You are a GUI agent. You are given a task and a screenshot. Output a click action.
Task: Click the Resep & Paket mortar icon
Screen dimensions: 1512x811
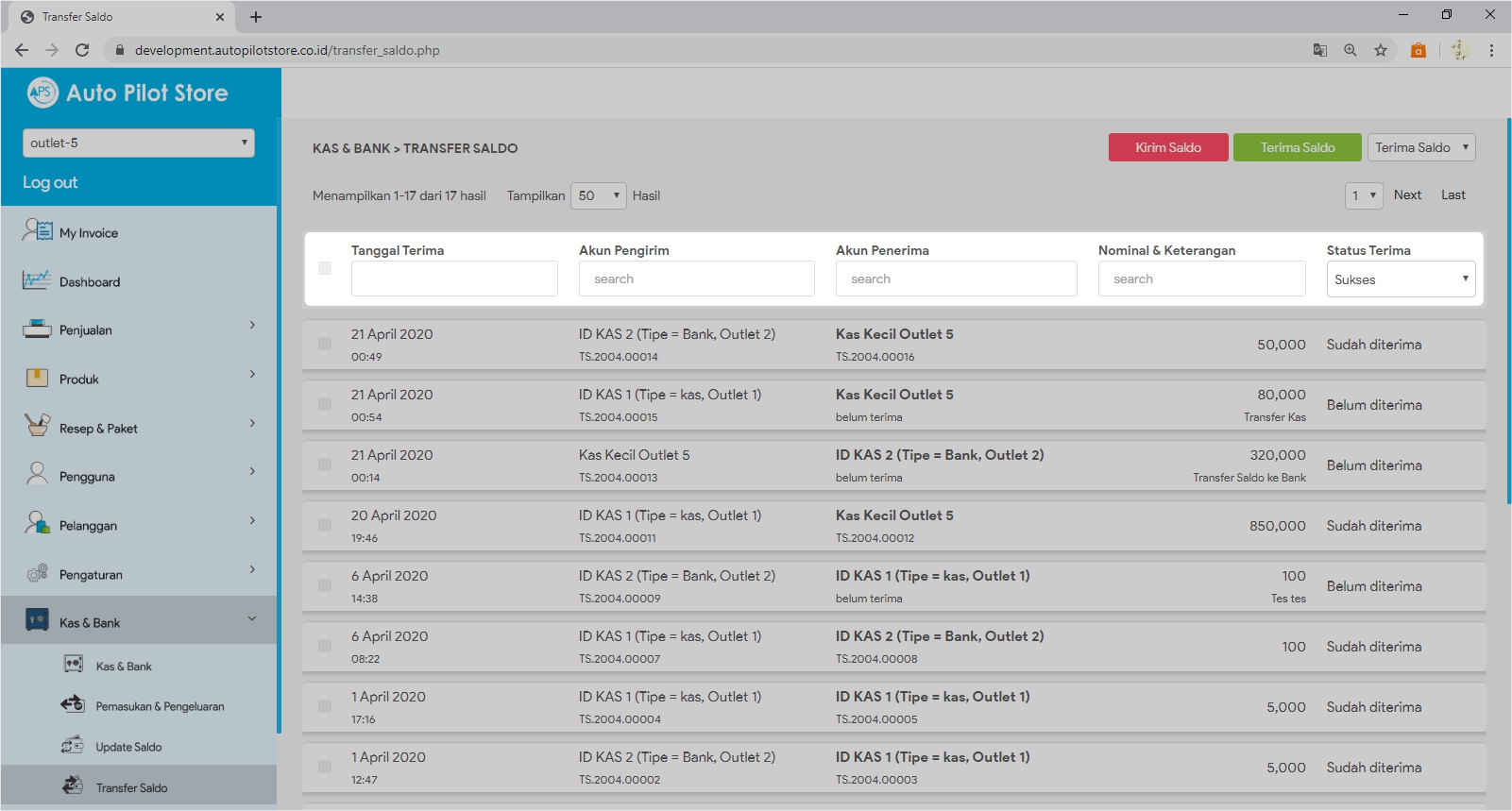pyautogui.click(x=37, y=426)
